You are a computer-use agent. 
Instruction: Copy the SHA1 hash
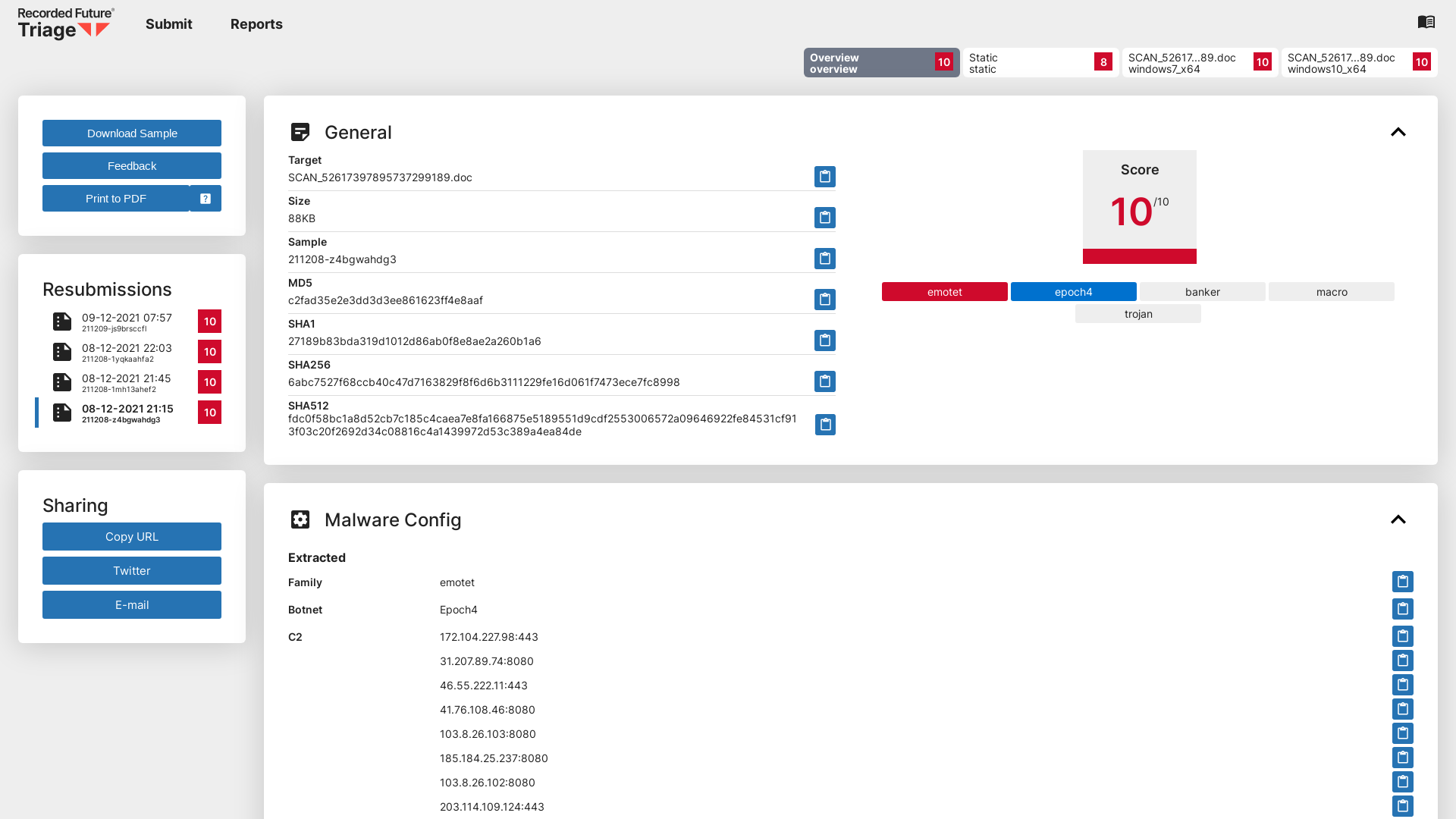click(x=825, y=340)
